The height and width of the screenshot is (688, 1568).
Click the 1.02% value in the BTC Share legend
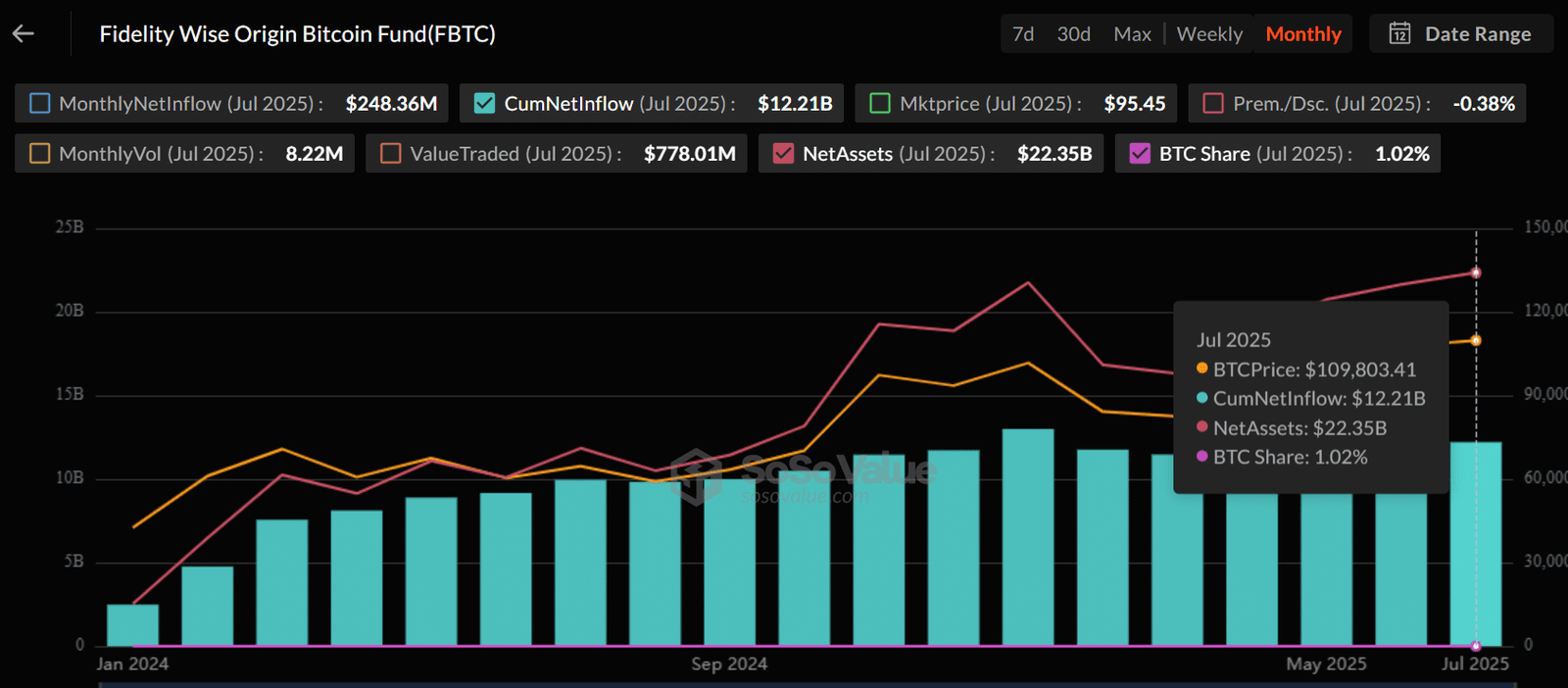click(1402, 154)
